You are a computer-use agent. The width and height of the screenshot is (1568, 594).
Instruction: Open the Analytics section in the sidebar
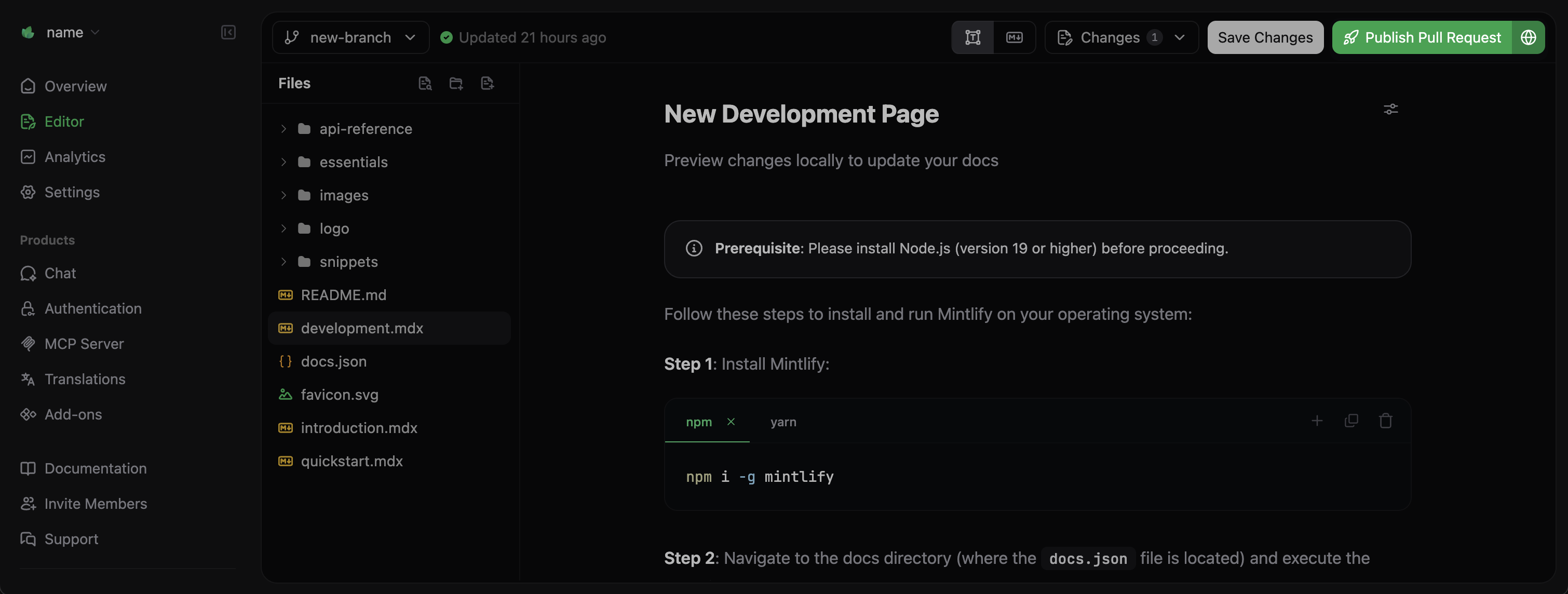[74, 156]
